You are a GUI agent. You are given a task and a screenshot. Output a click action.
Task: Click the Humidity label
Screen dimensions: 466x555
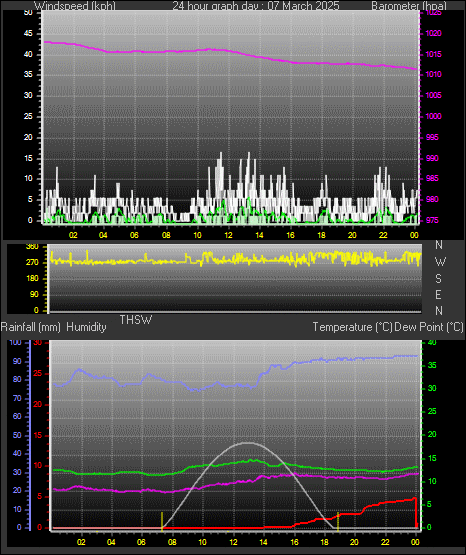(x=86, y=327)
